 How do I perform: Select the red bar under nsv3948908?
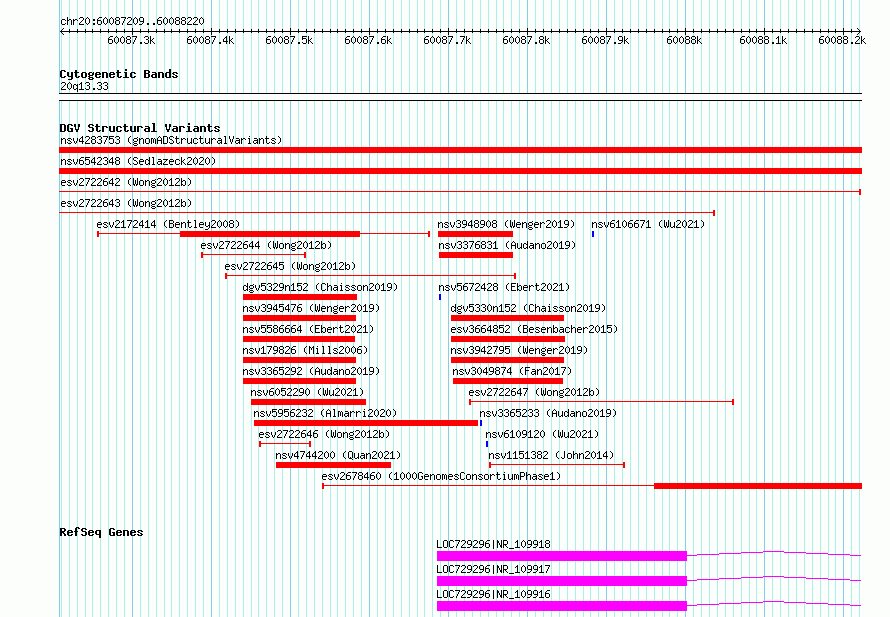(x=475, y=234)
